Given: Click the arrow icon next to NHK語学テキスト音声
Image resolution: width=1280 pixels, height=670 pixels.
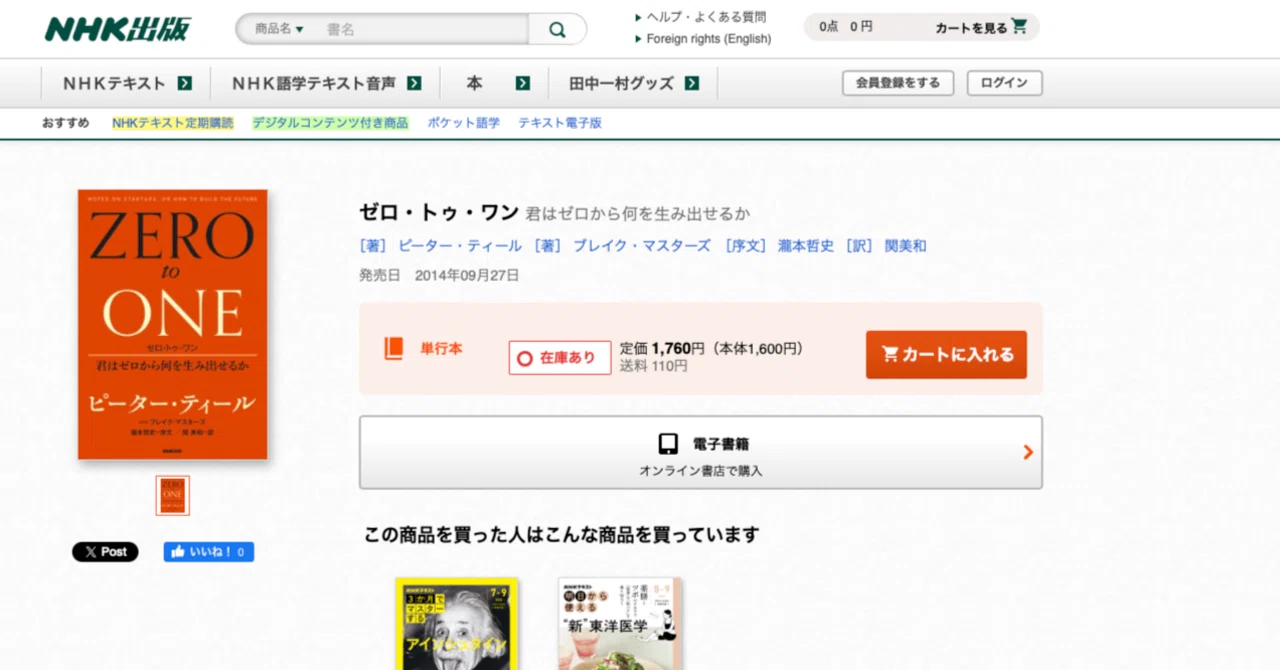Looking at the screenshot, I should pos(414,83).
